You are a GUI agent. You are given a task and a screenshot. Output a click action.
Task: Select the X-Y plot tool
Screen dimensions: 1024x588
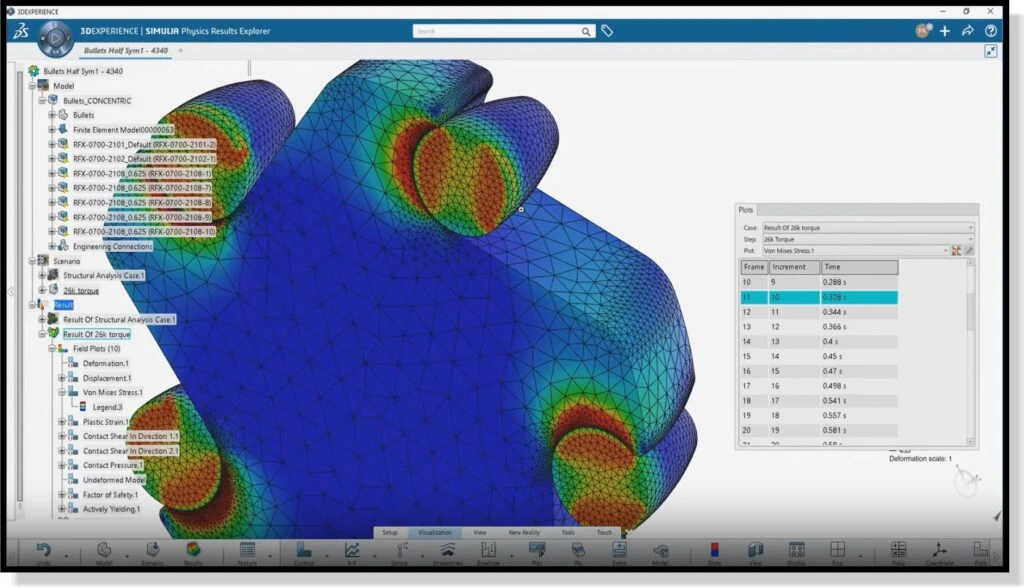(x=352, y=549)
